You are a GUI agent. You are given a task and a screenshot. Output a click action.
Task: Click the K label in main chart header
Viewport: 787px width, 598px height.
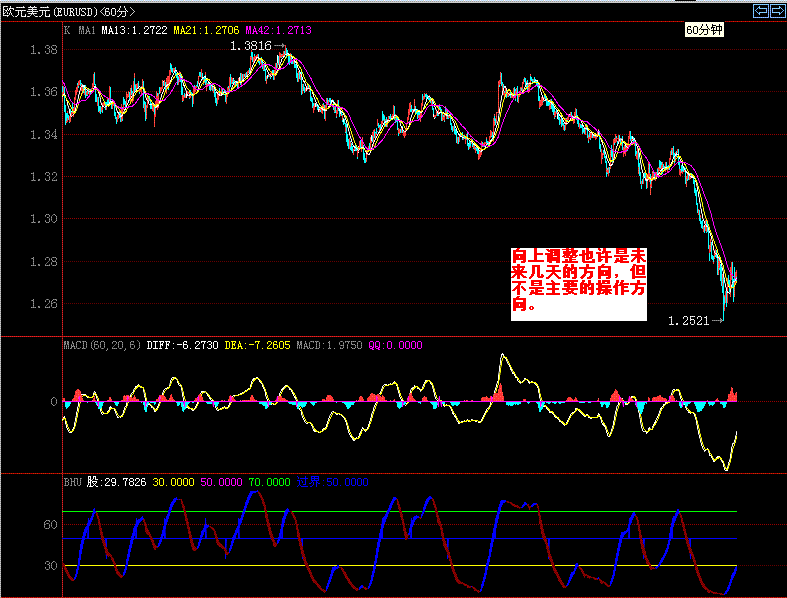tap(67, 31)
